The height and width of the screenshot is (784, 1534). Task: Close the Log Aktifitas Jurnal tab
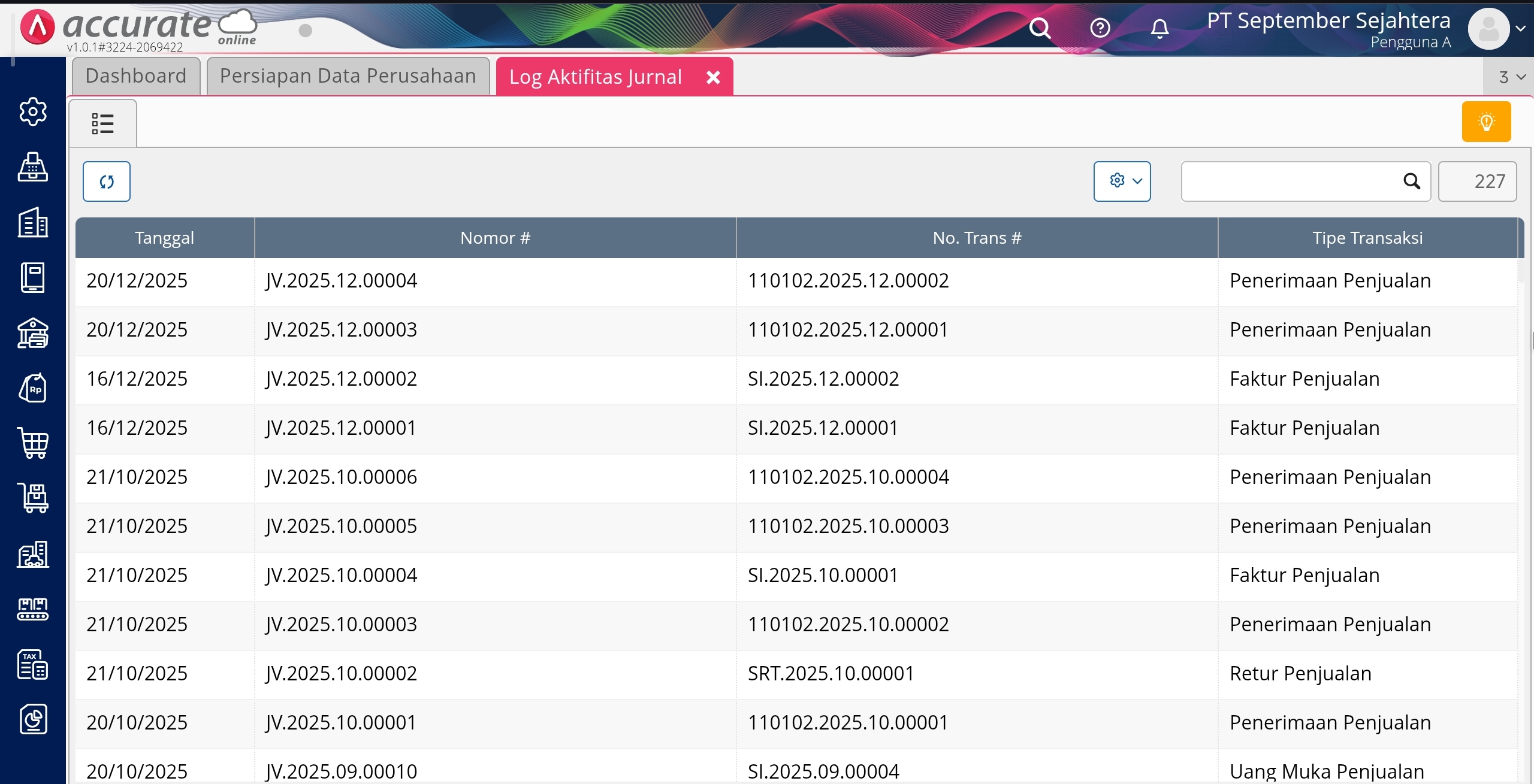pos(713,77)
